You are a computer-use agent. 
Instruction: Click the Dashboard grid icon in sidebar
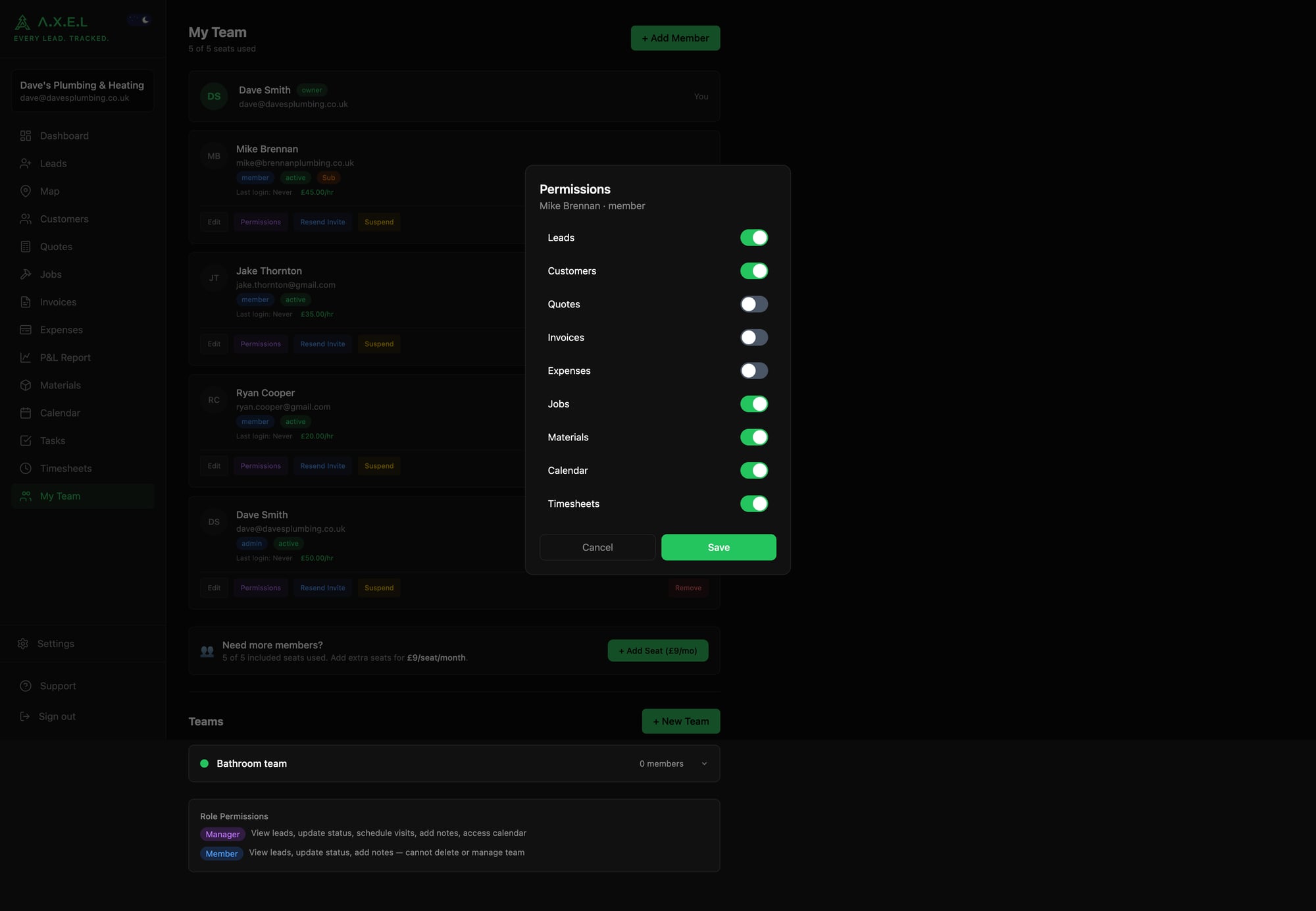[x=26, y=136]
